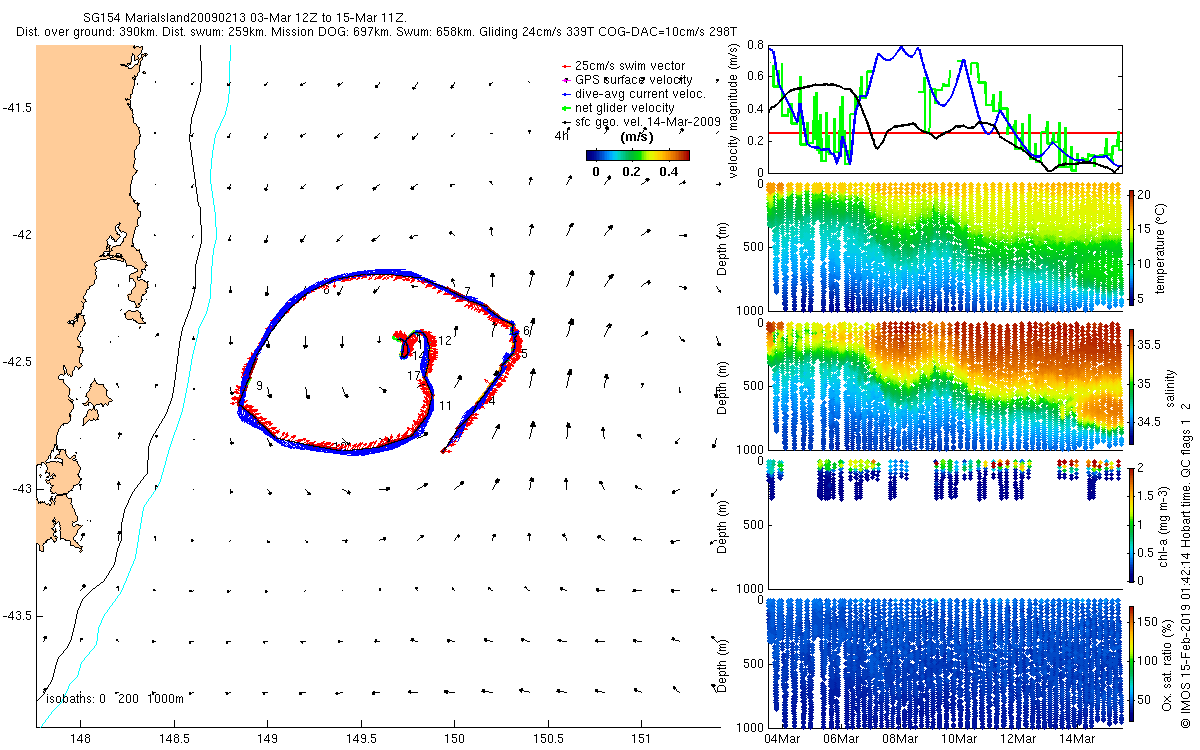This screenshot has height=750, width=1200.
Task: Click the 'Dist. over ground: 390km' summary line
Action: [x=377, y=32]
